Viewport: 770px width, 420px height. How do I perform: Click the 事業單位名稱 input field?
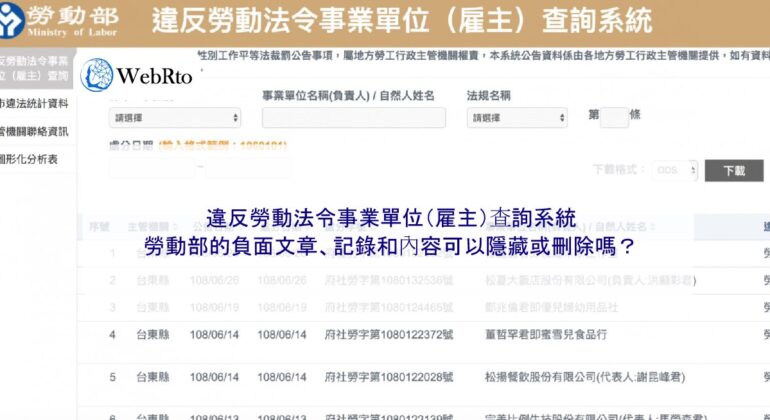tap(354, 118)
